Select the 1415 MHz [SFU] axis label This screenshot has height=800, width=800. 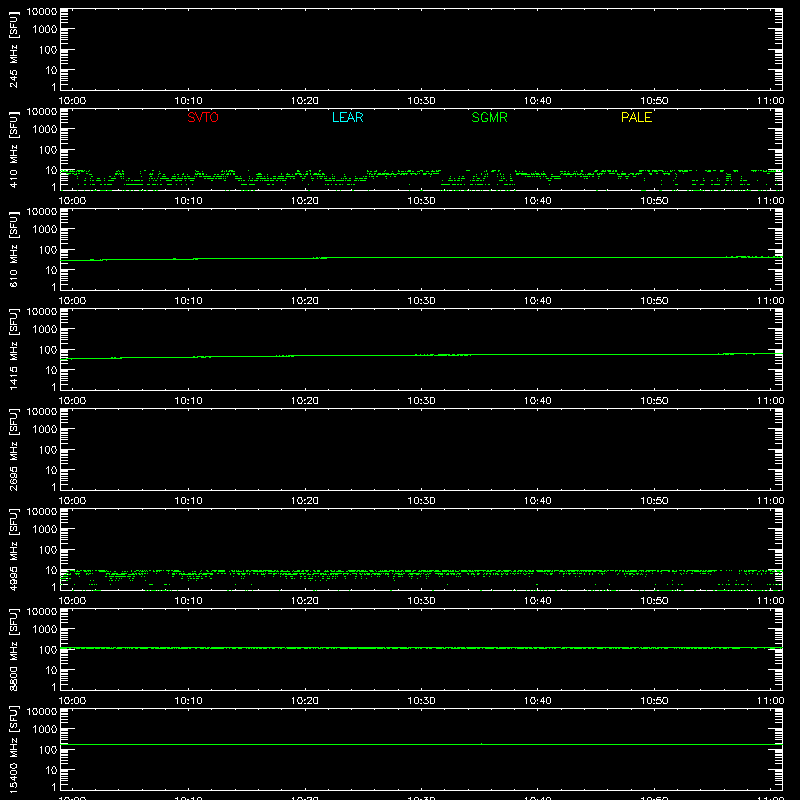click(13, 349)
